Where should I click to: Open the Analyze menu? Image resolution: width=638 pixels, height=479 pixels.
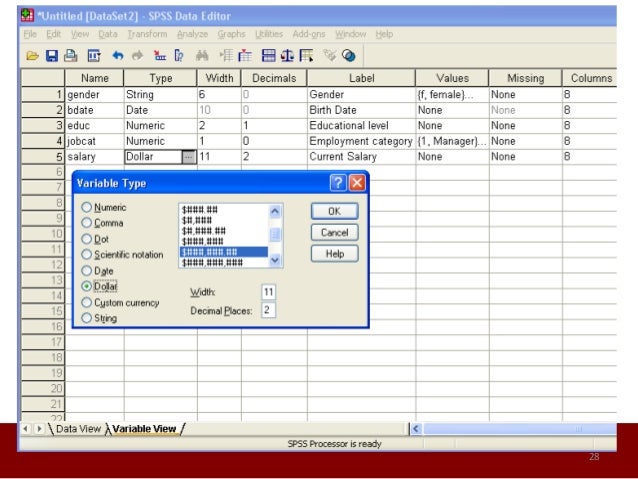[x=192, y=34]
